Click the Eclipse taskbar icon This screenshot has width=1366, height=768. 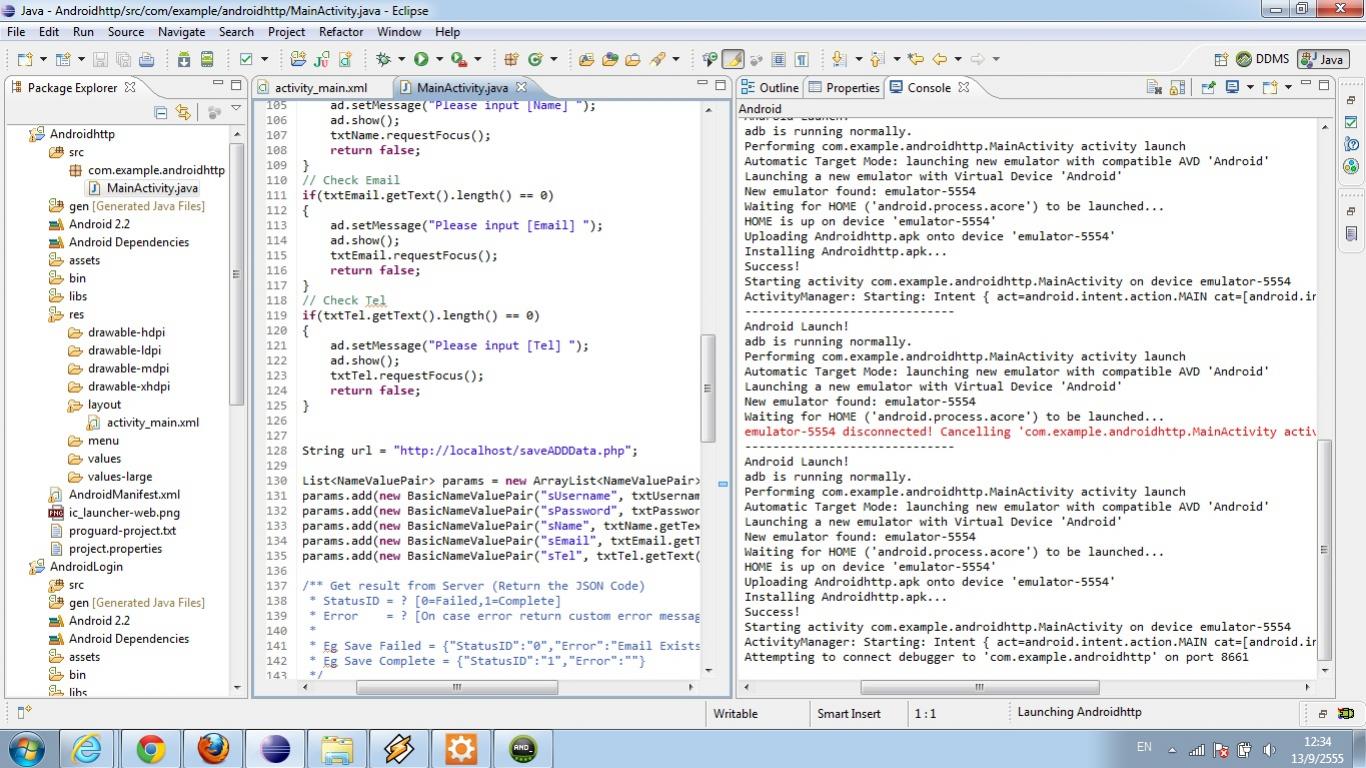[x=275, y=749]
